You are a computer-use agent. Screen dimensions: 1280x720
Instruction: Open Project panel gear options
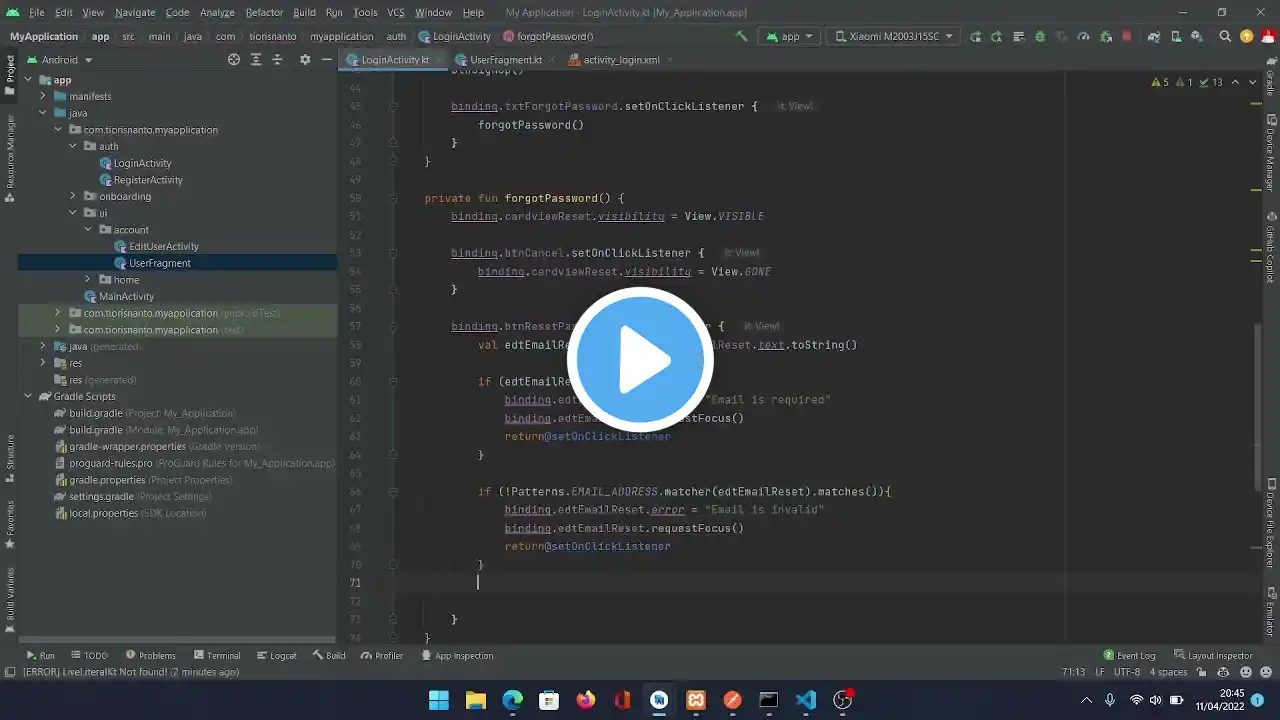click(x=305, y=60)
